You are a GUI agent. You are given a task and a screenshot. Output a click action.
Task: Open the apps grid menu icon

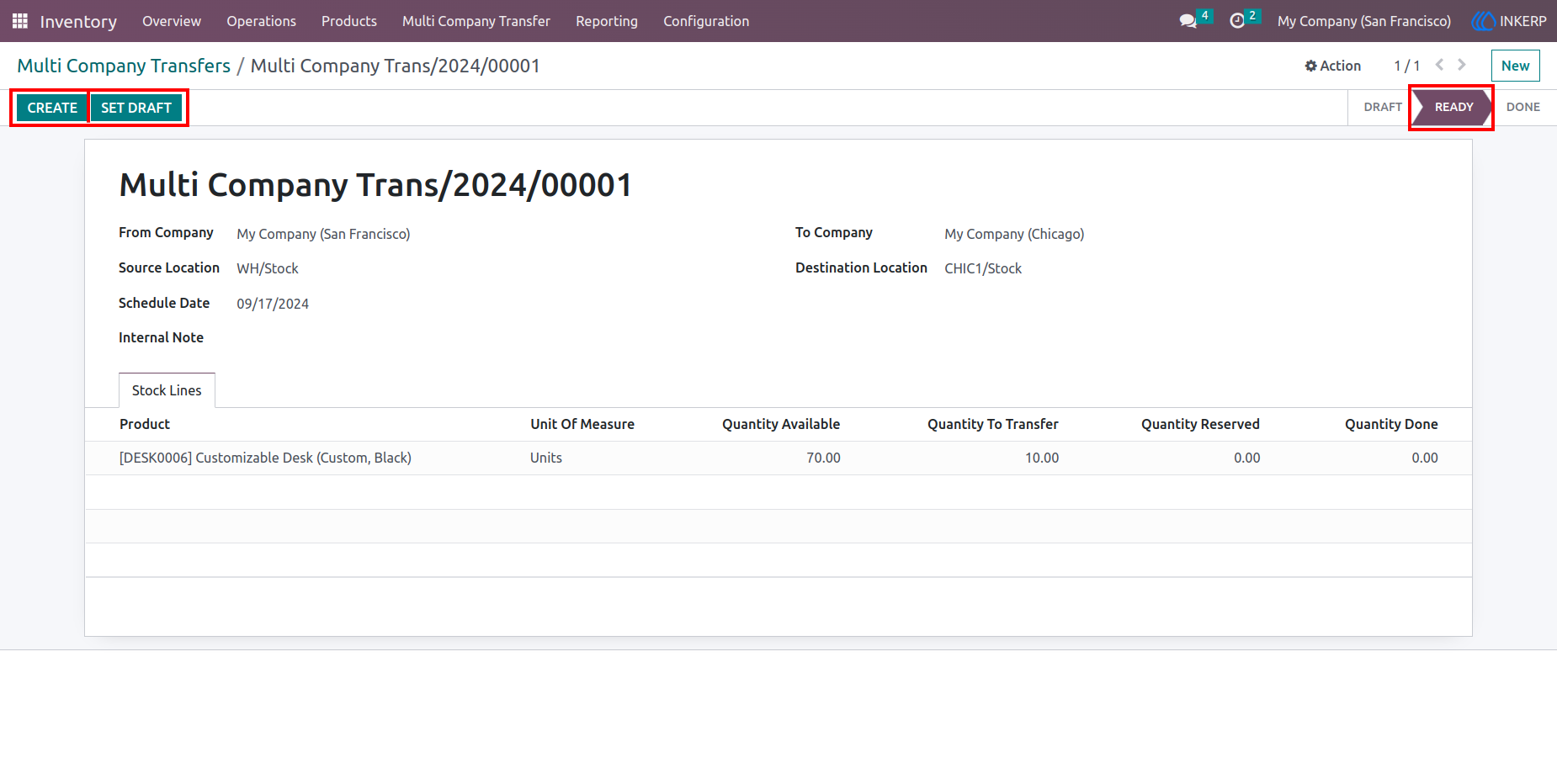pos(20,21)
